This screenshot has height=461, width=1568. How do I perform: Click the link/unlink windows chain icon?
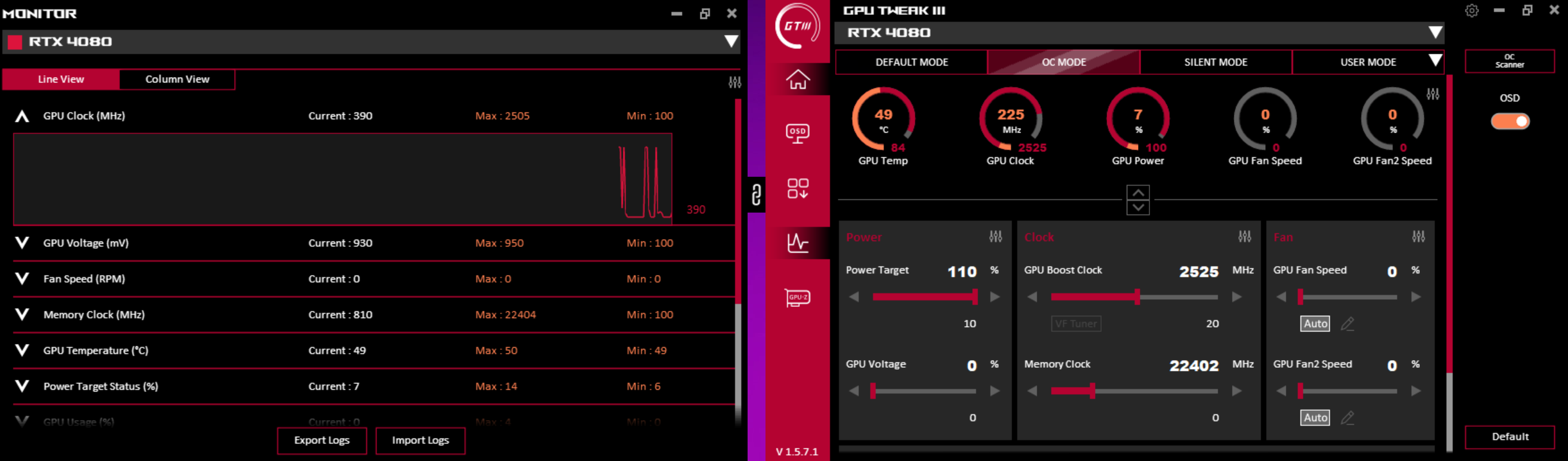click(x=756, y=194)
